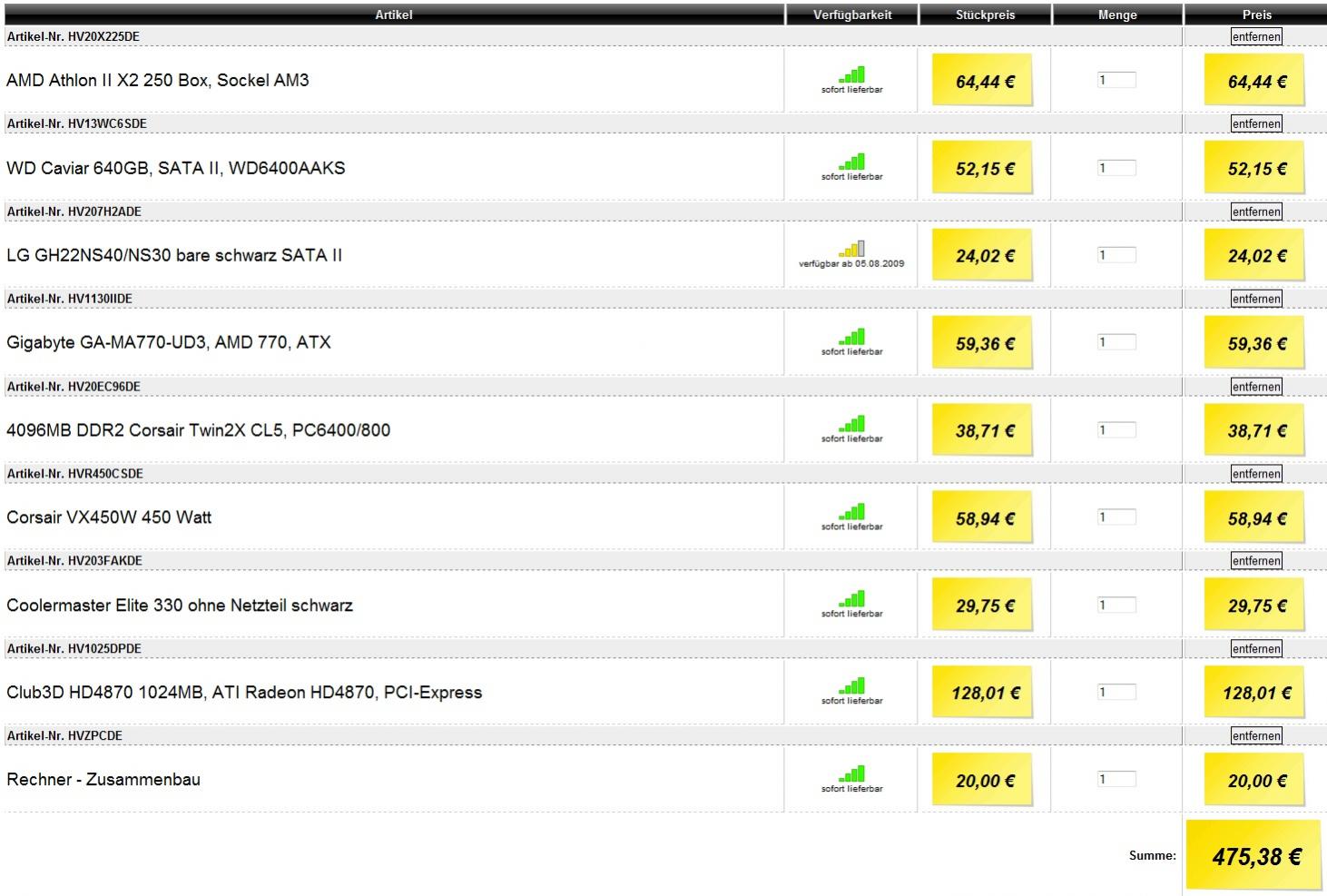
Task: Click the Stückpreis column header
Action: (x=985, y=15)
